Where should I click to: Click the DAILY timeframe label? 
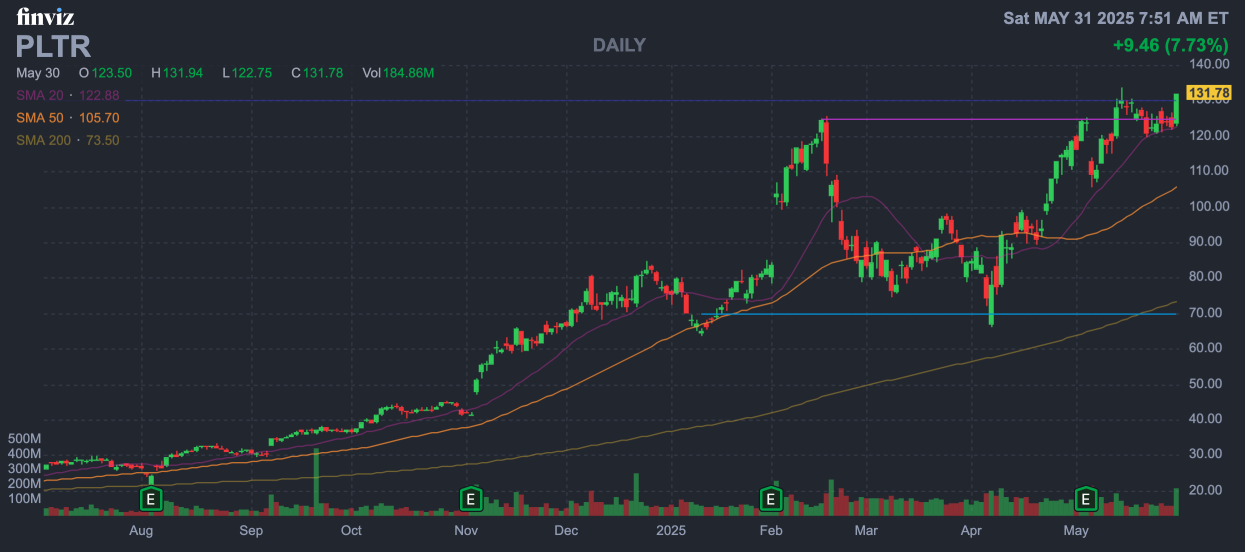coord(619,45)
